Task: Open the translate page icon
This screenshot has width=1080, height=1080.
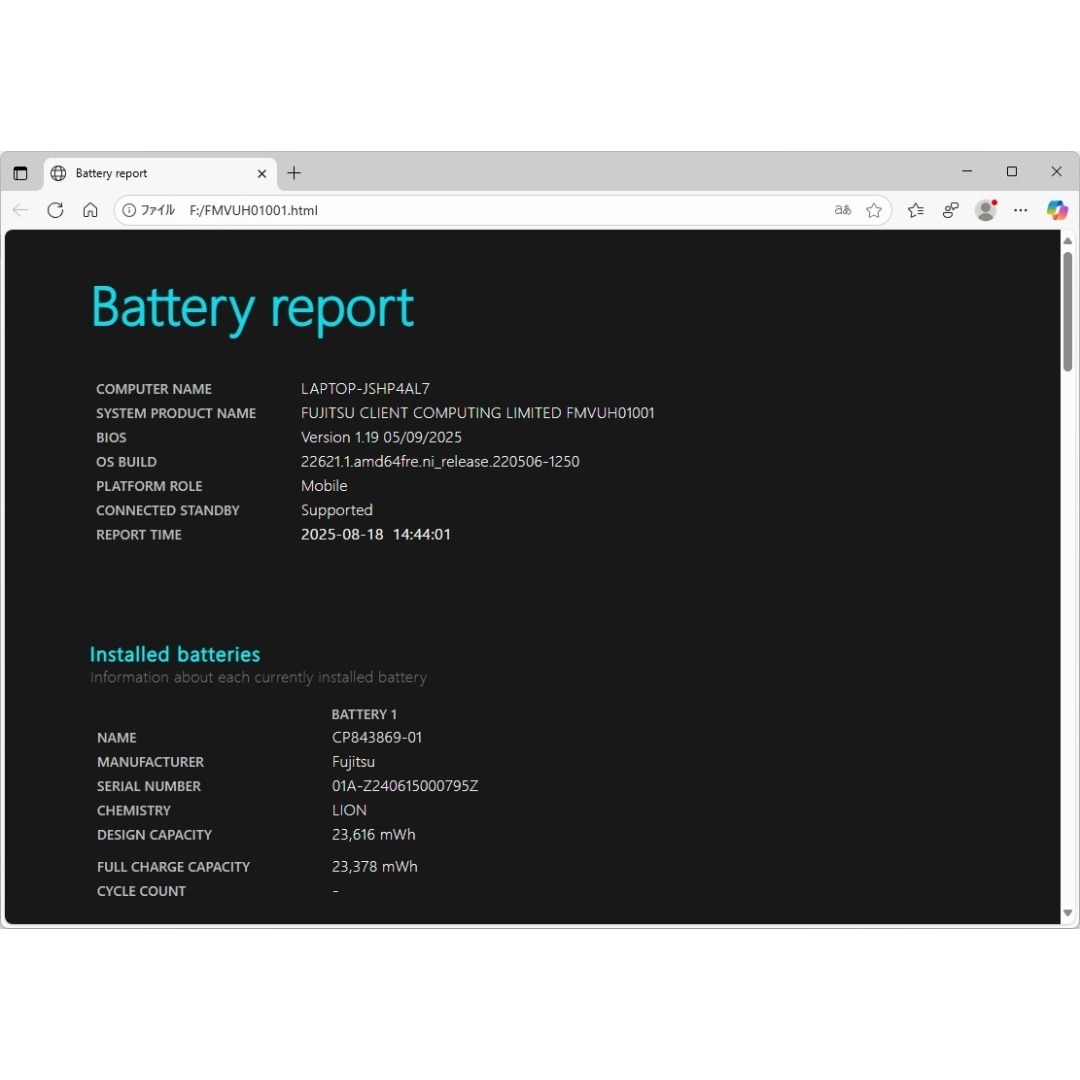Action: coord(842,210)
